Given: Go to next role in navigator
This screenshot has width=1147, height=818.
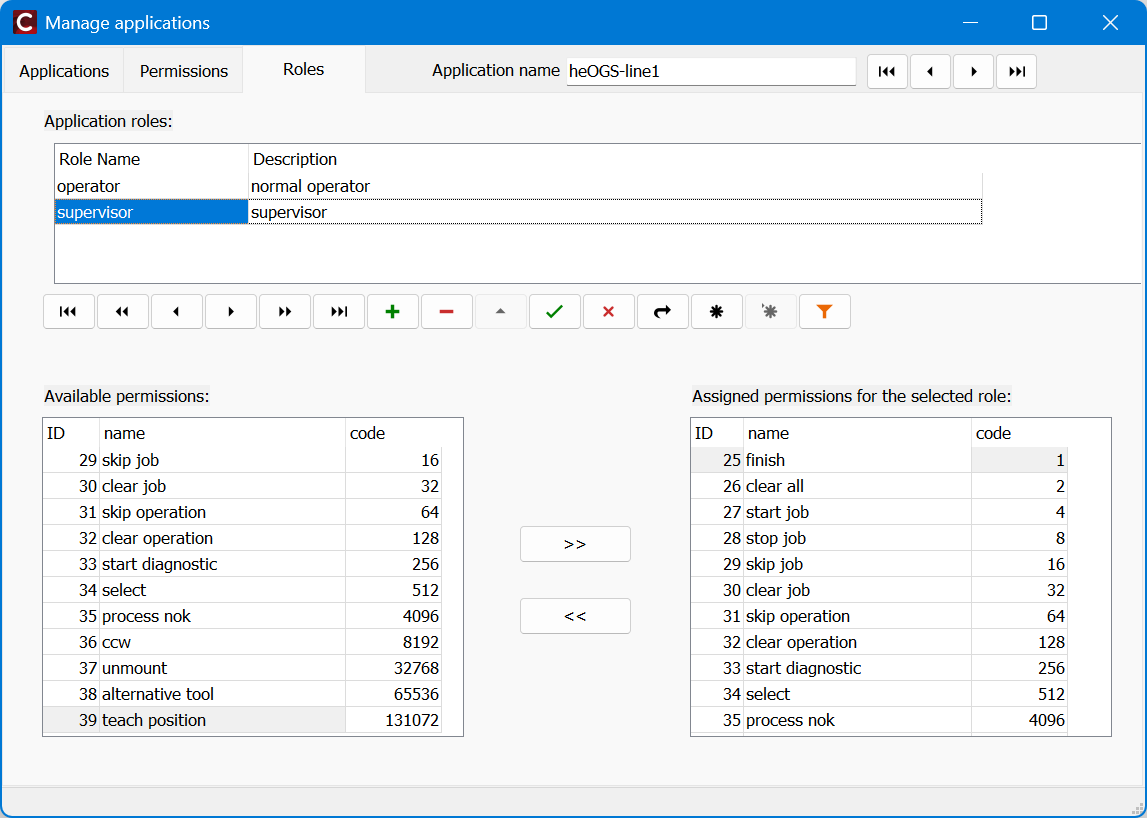Looking at the screenshot, I should tap(230, 312).
